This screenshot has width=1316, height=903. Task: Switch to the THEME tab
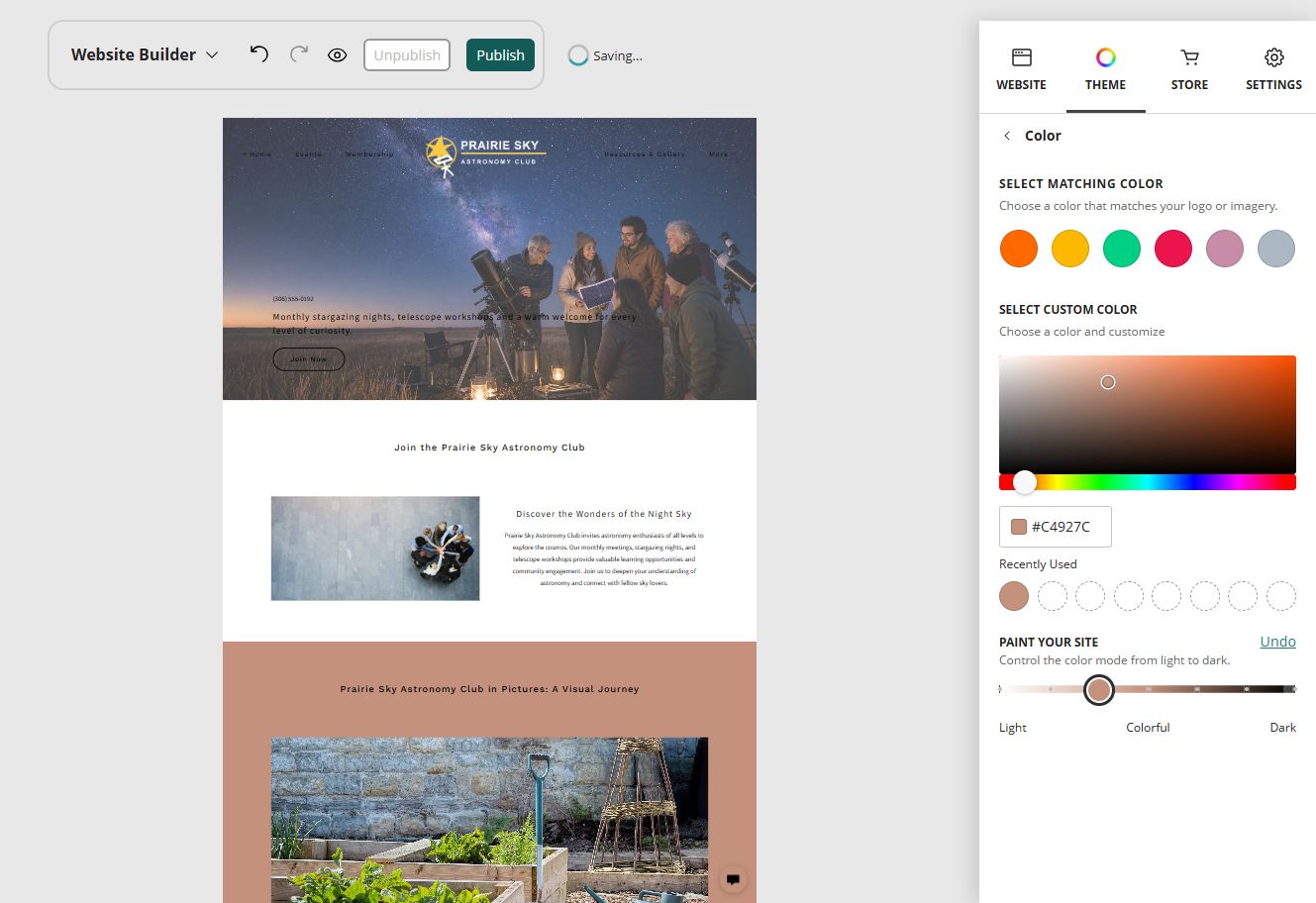pyautogui.click(x=1105, y=69)
